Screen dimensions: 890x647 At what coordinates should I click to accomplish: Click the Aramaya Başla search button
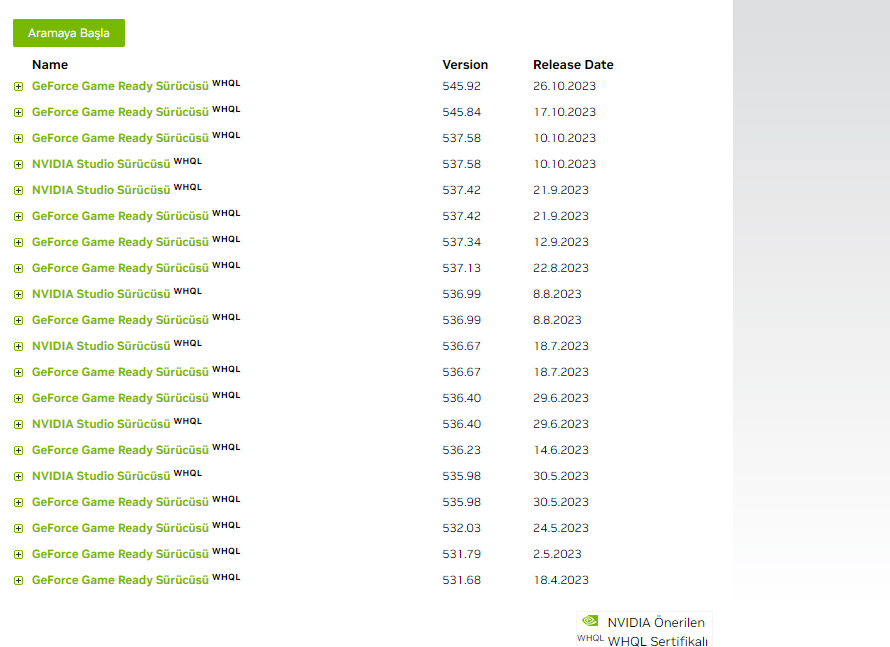click(69, 33)
